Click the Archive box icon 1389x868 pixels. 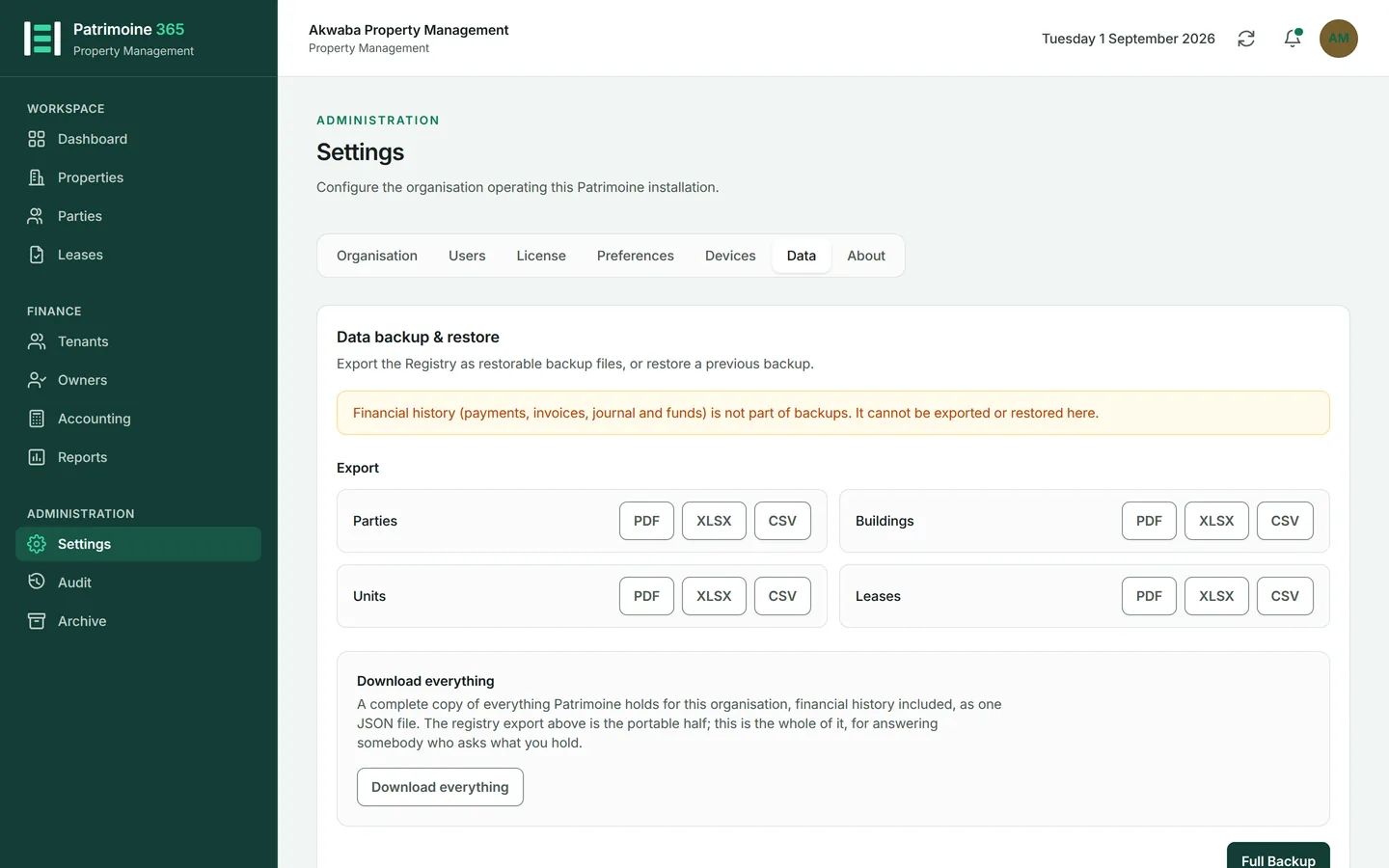point(37,621)
